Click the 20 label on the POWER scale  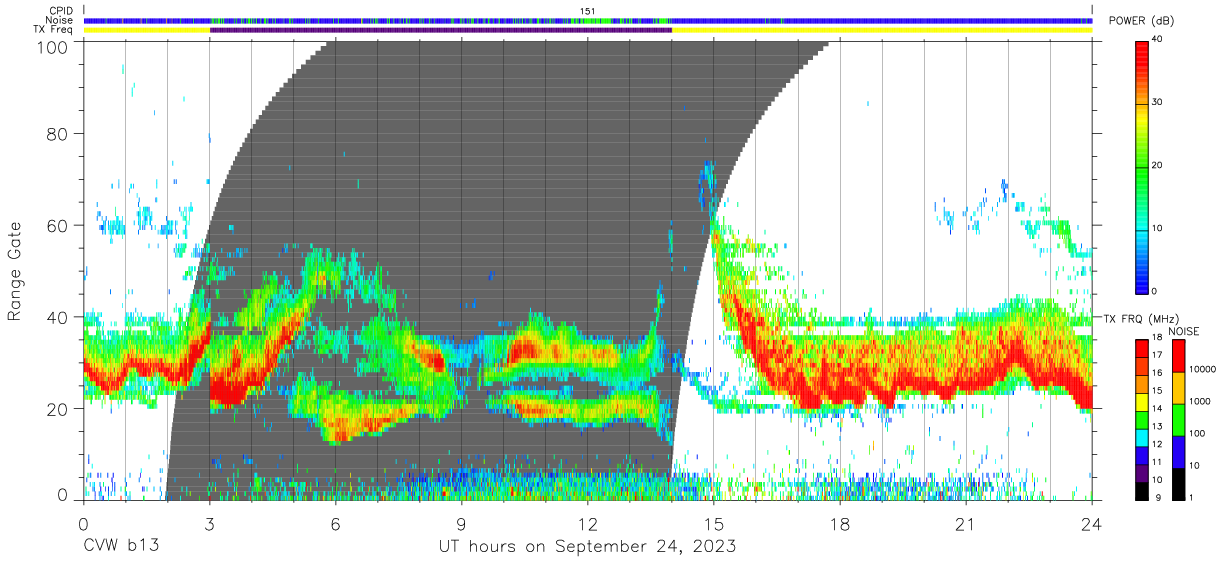click(x=1157, y=165)
